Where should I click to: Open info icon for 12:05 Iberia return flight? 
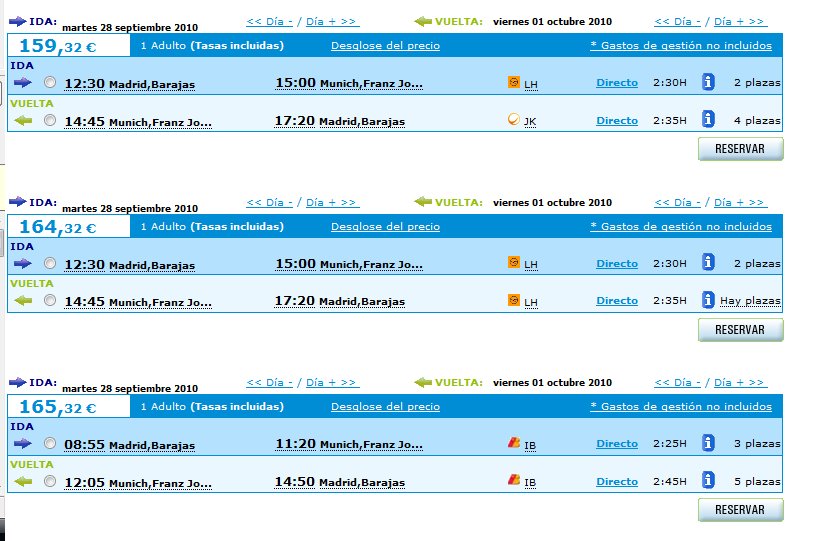tap(708, 480)
